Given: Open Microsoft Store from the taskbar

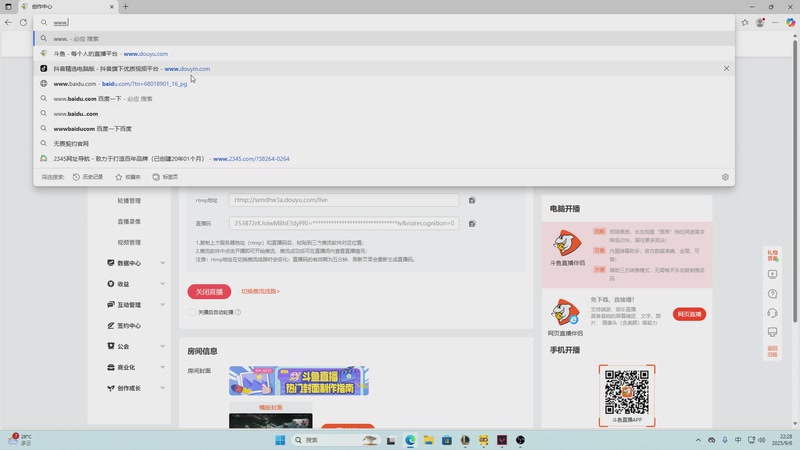Looking at the screenshot, I should (x=447, y=440).
